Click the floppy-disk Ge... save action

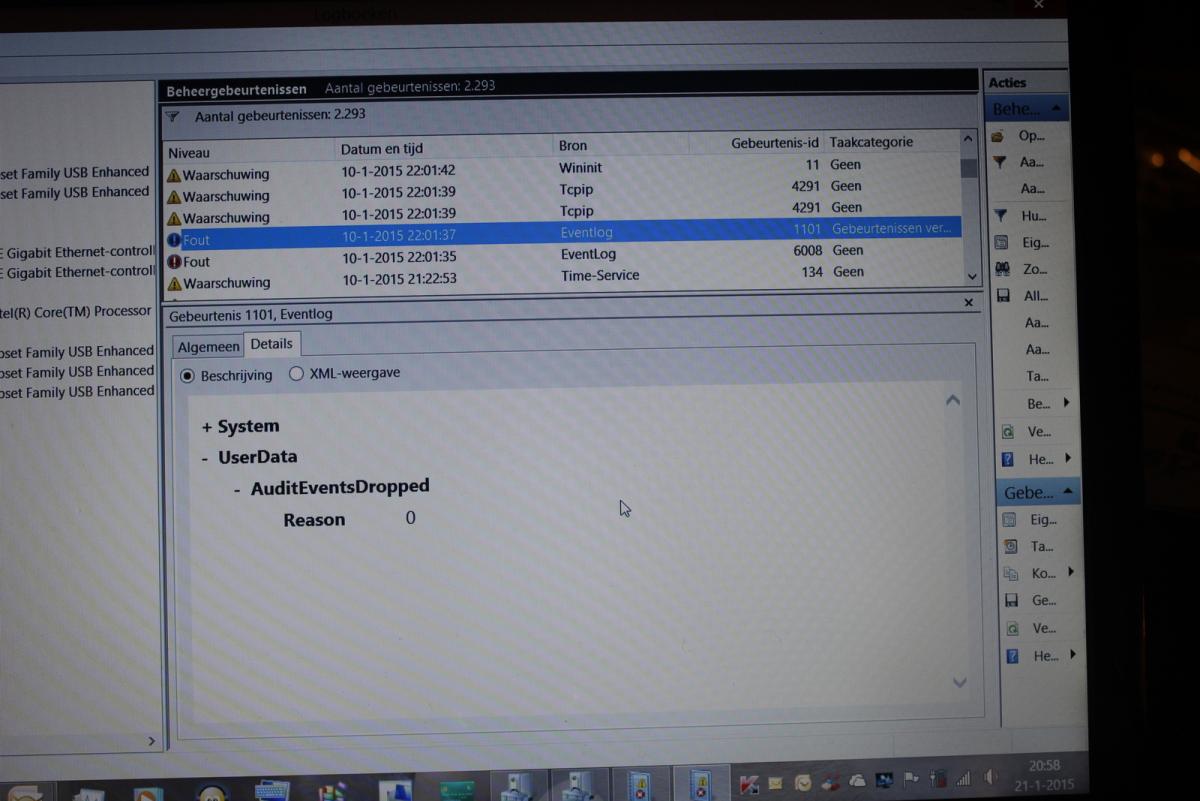pyautogui.click(x=1011, y=600)
